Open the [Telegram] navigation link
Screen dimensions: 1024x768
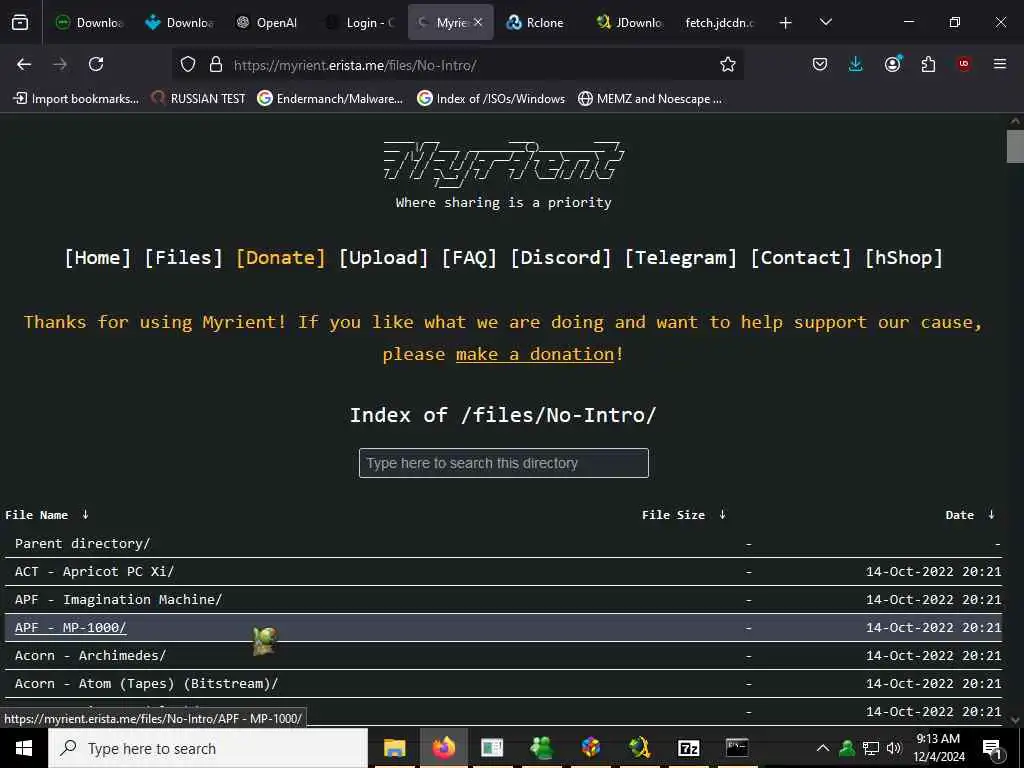[x=680, y=257]
